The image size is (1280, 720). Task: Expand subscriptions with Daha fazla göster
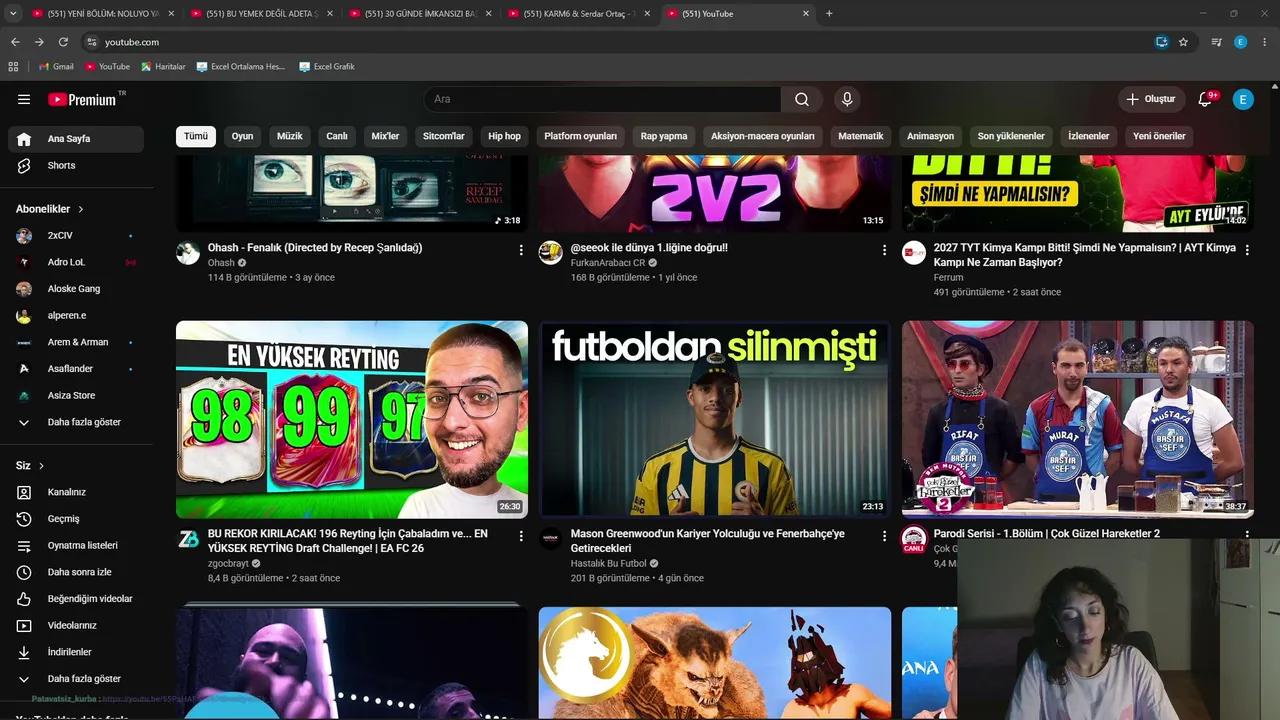[76, 422]
